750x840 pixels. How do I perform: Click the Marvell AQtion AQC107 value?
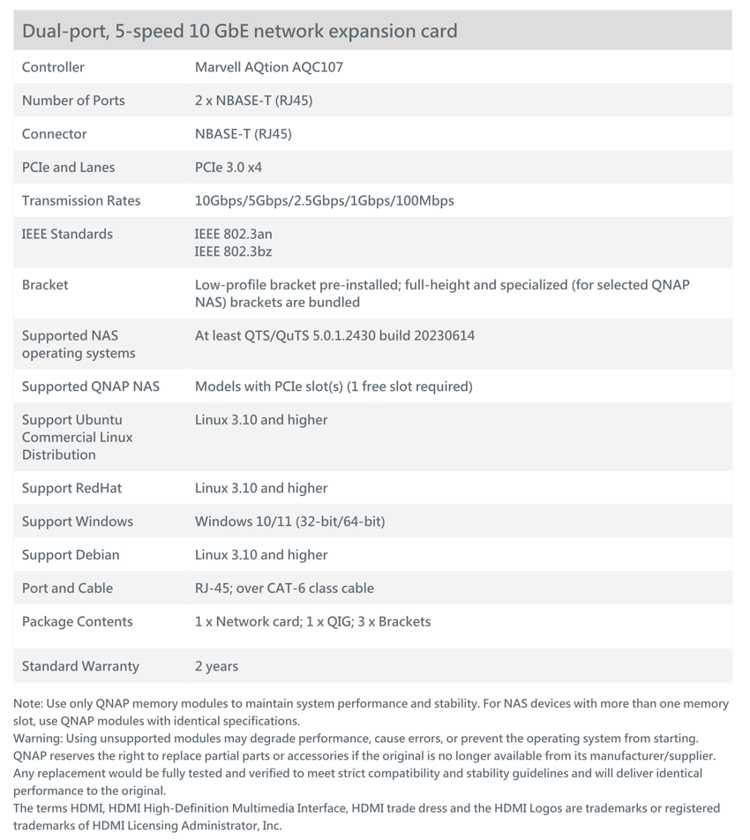(x=269, y=67)
